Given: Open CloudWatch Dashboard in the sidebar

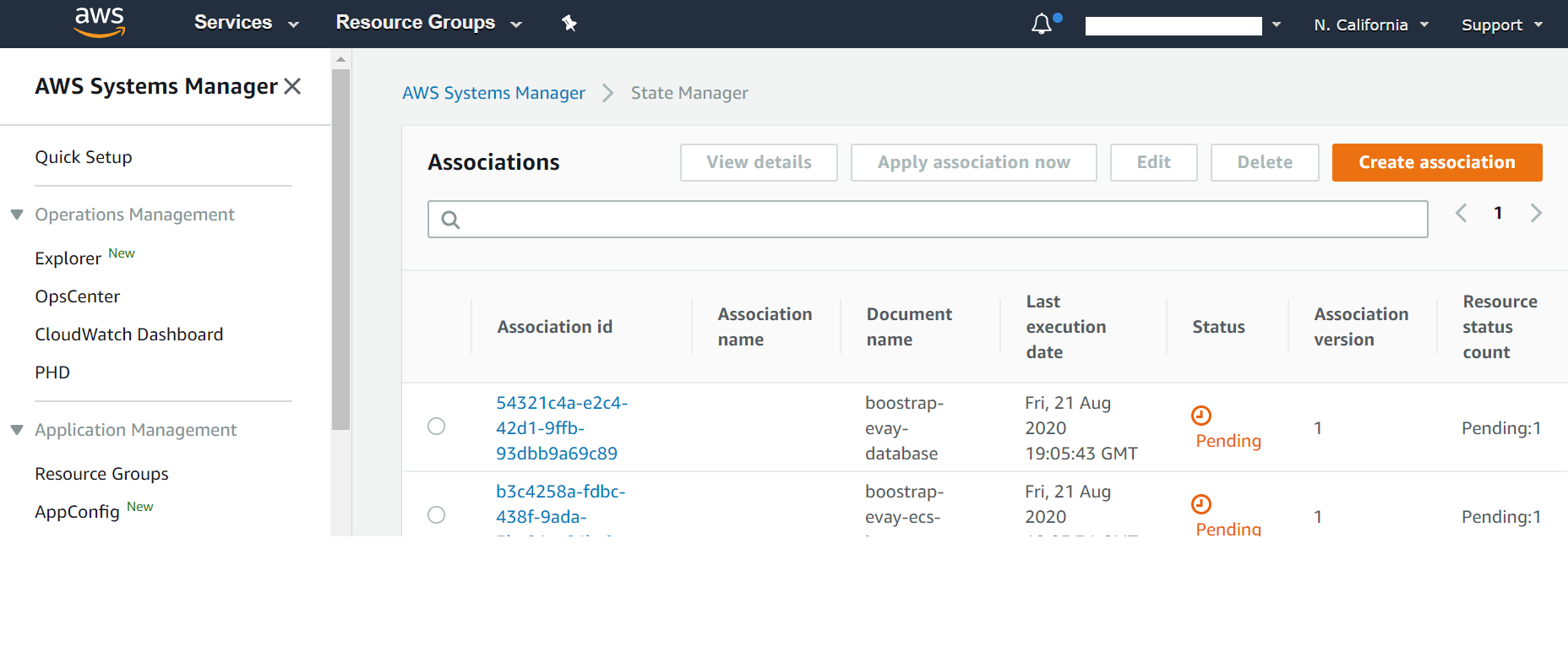Looking at the screenshot, I should point(129,334).
